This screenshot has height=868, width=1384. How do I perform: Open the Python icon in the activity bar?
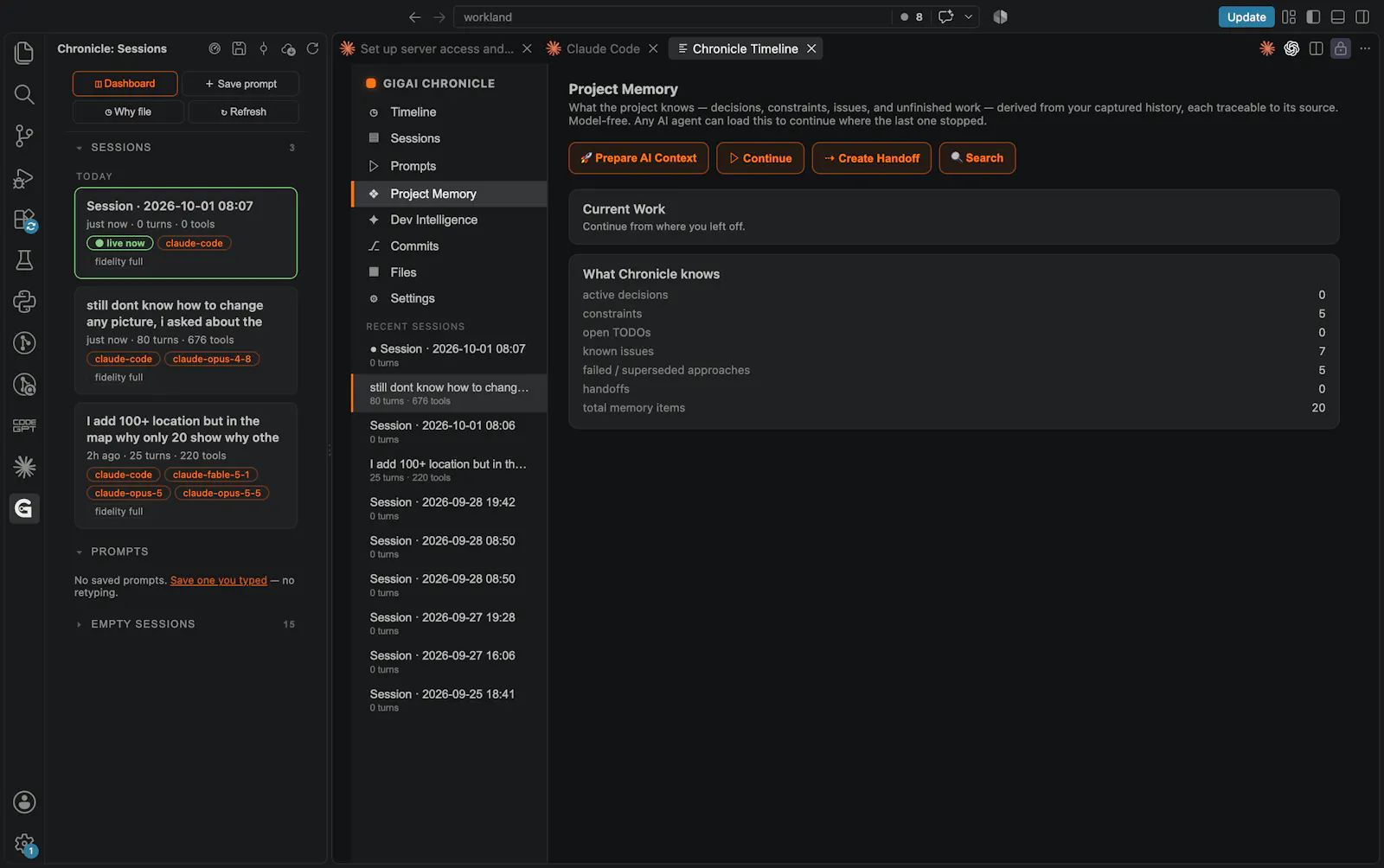24,301
